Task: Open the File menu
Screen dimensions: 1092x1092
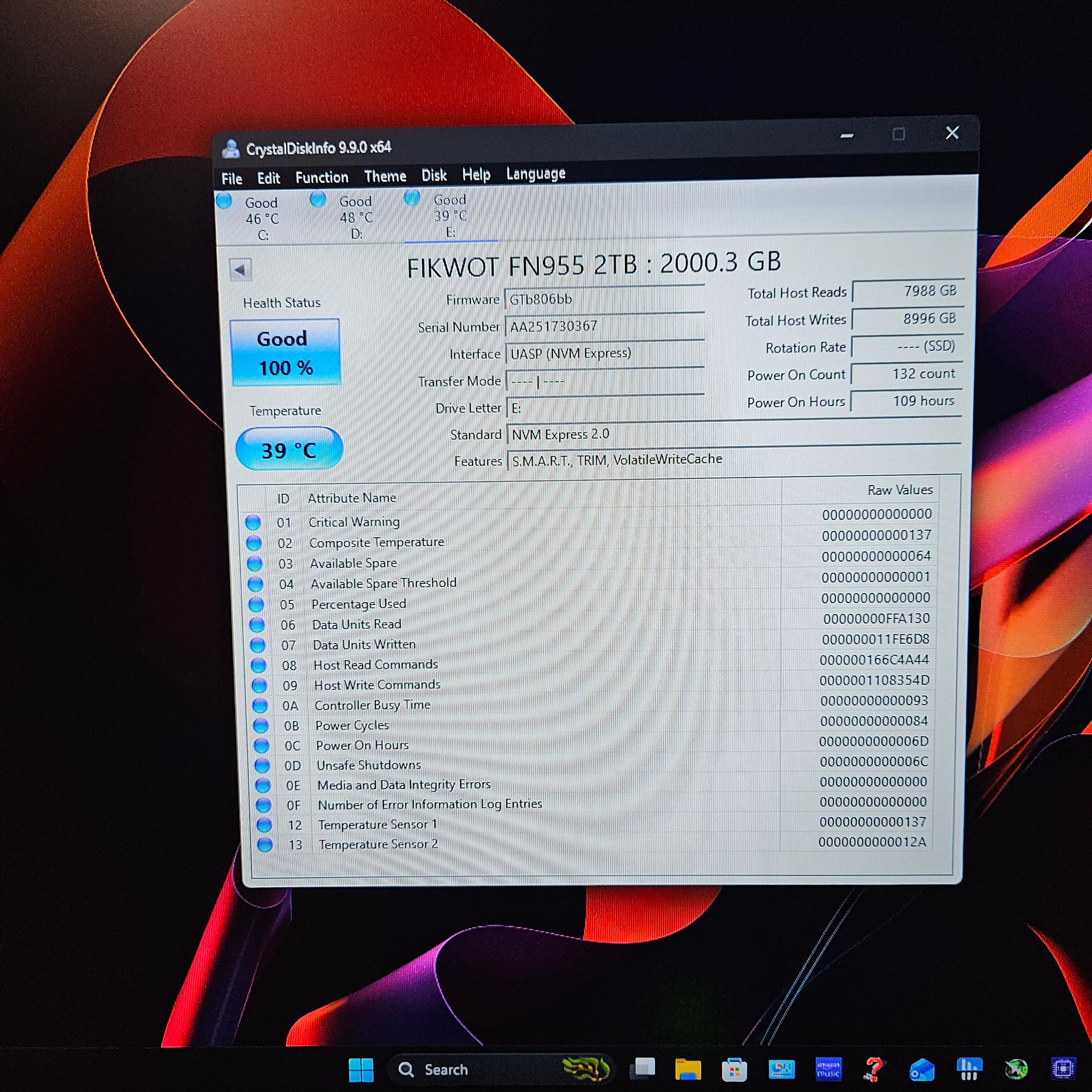Action: tap(232, 179)
